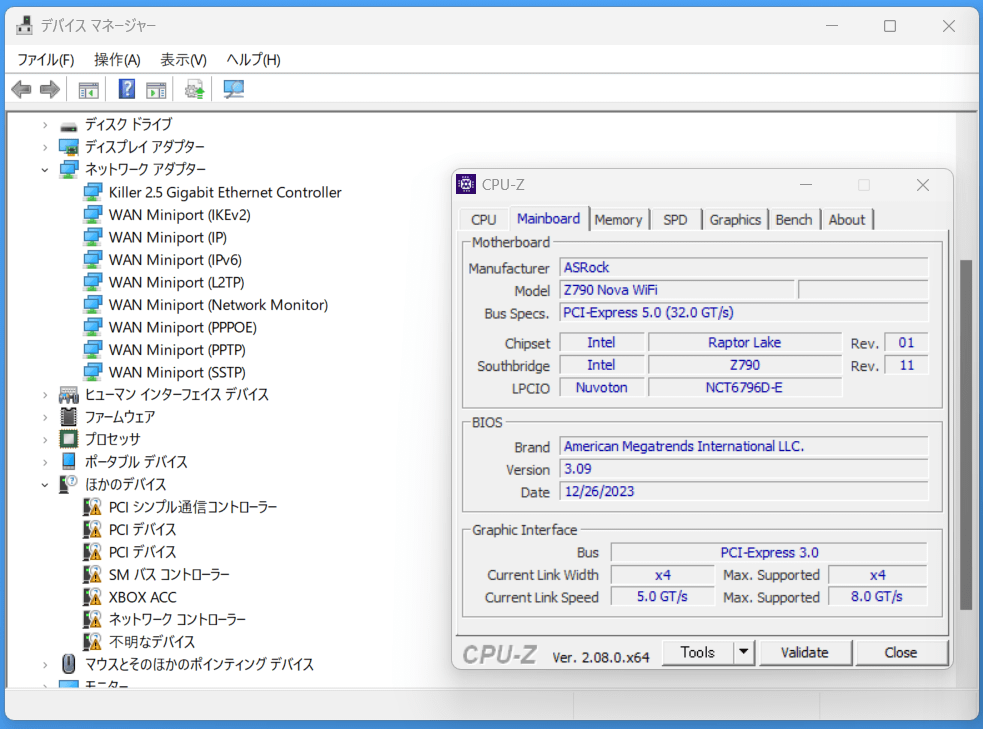Expand the プロセッサ node
The width and height of the screenshot is (983, 729).
pos(45,440)
